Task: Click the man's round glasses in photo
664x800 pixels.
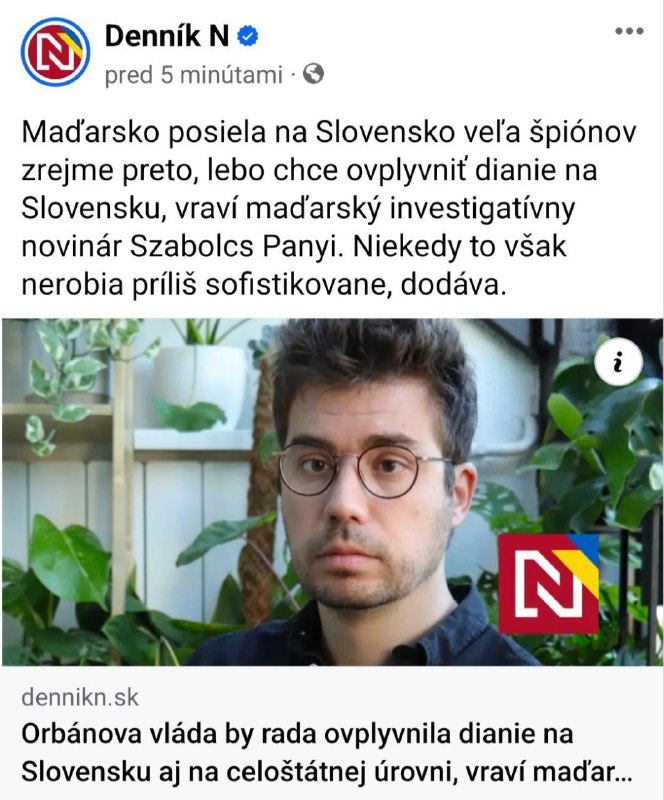Action: [x=363, y=469]
